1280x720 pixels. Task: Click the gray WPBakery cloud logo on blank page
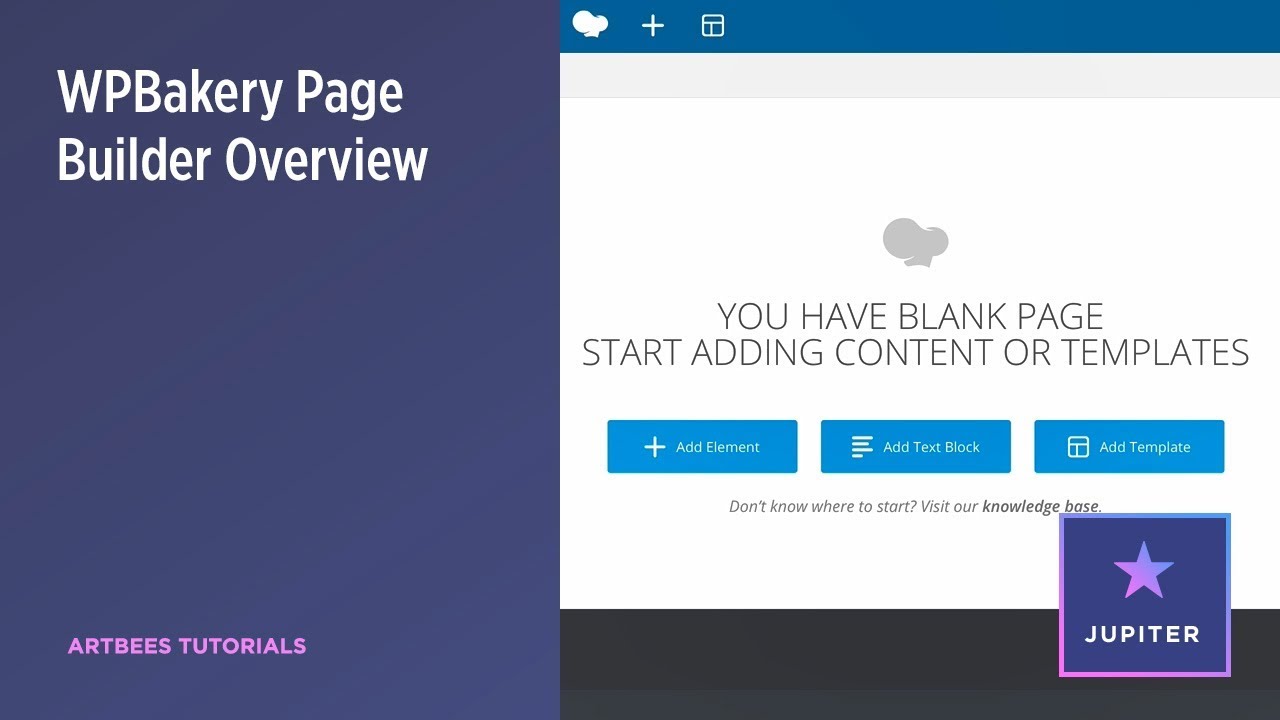pyautogui.click(x=915, y=242)
